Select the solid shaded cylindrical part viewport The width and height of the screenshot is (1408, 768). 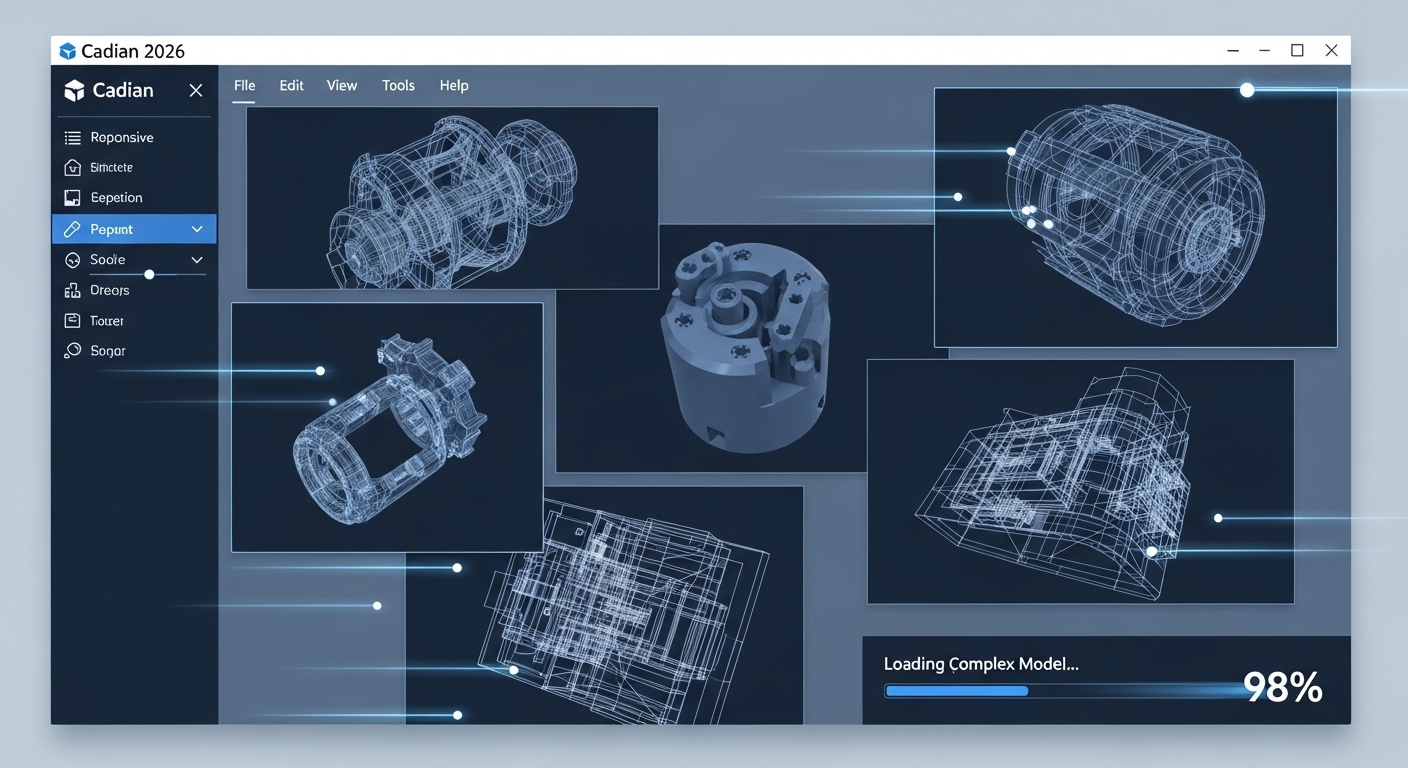pyautogui.click(x=750, y=348)
